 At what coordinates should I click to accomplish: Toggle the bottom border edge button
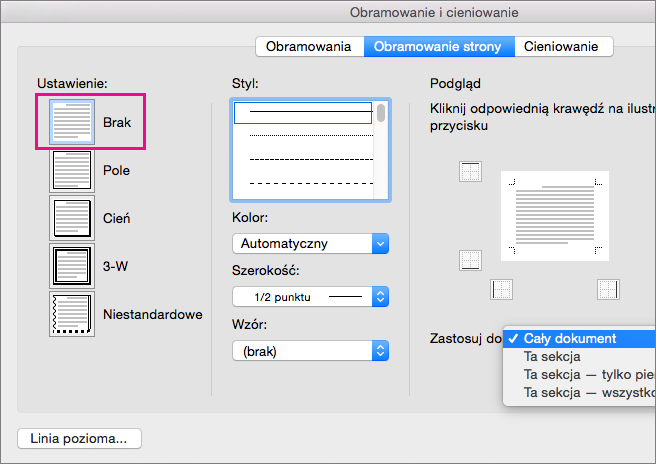tap(470, 260)
